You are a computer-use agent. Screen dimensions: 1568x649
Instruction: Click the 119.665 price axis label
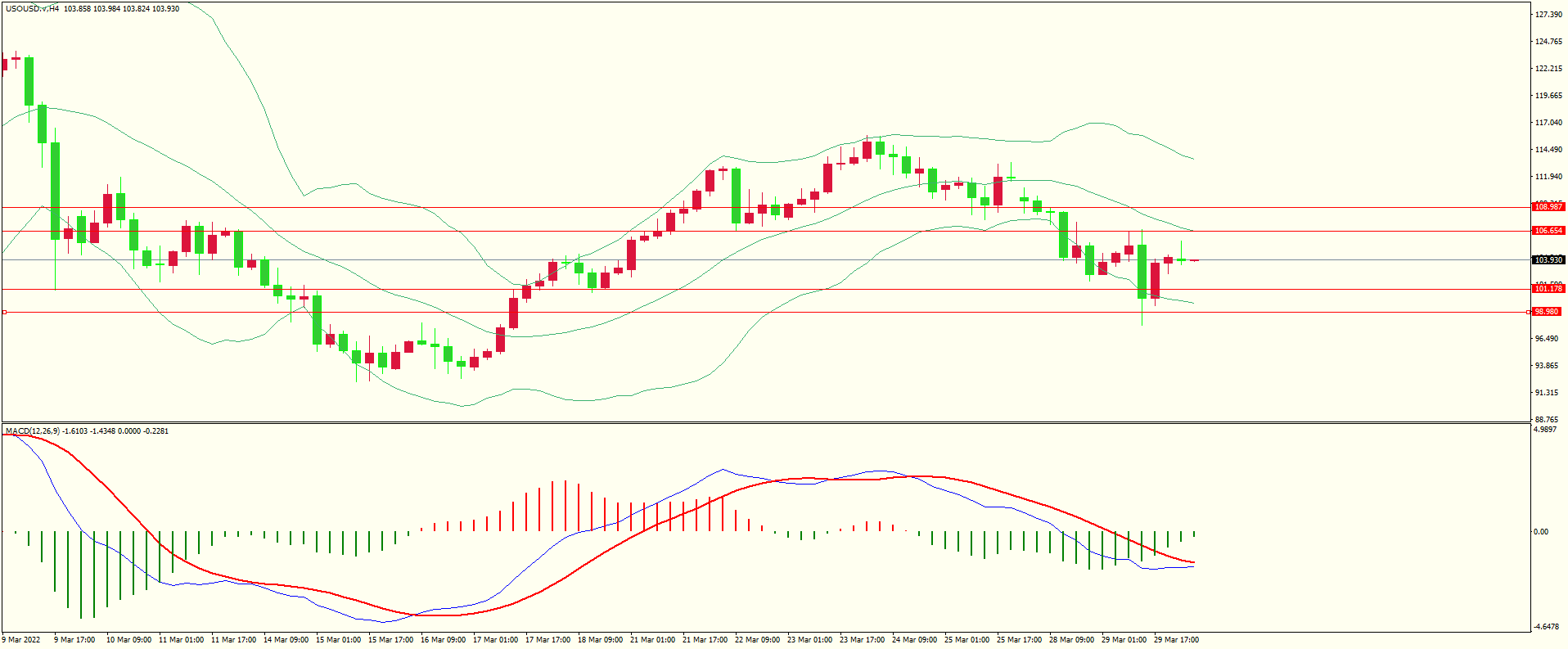click(x=1548, y=96)
